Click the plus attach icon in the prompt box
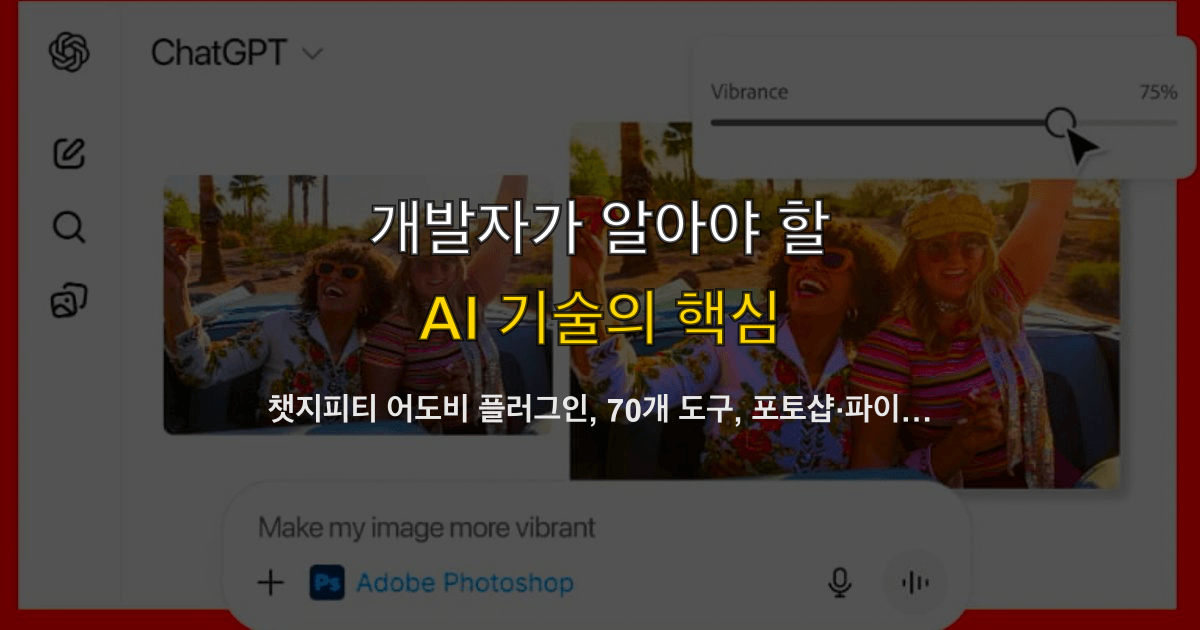Viewport: 1200px width, 630px height. (270, 582)
